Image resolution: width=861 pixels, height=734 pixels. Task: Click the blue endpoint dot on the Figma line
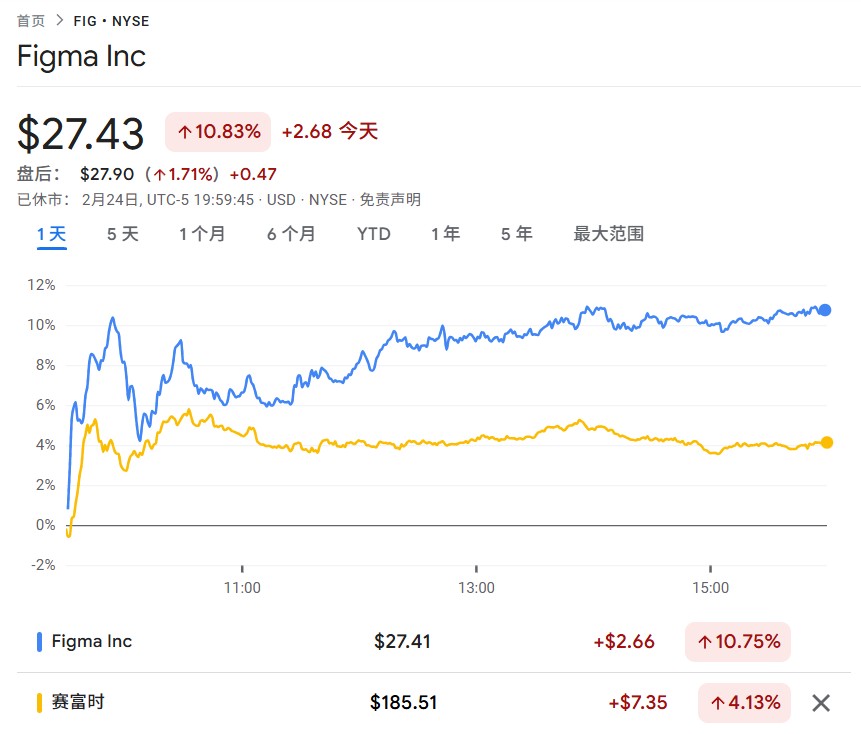[x=825, y=310]
